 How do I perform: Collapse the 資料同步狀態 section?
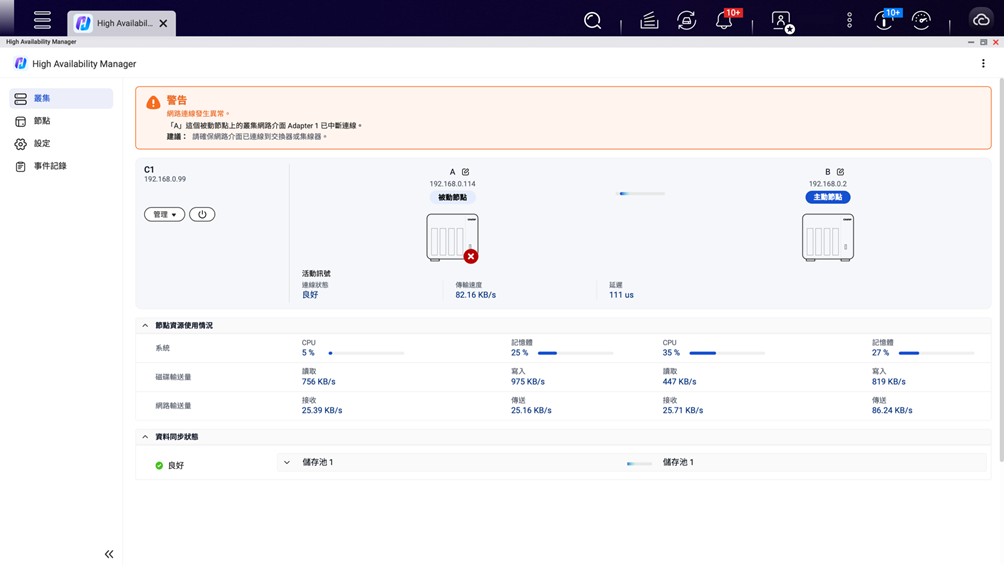(x=145, y=437)
